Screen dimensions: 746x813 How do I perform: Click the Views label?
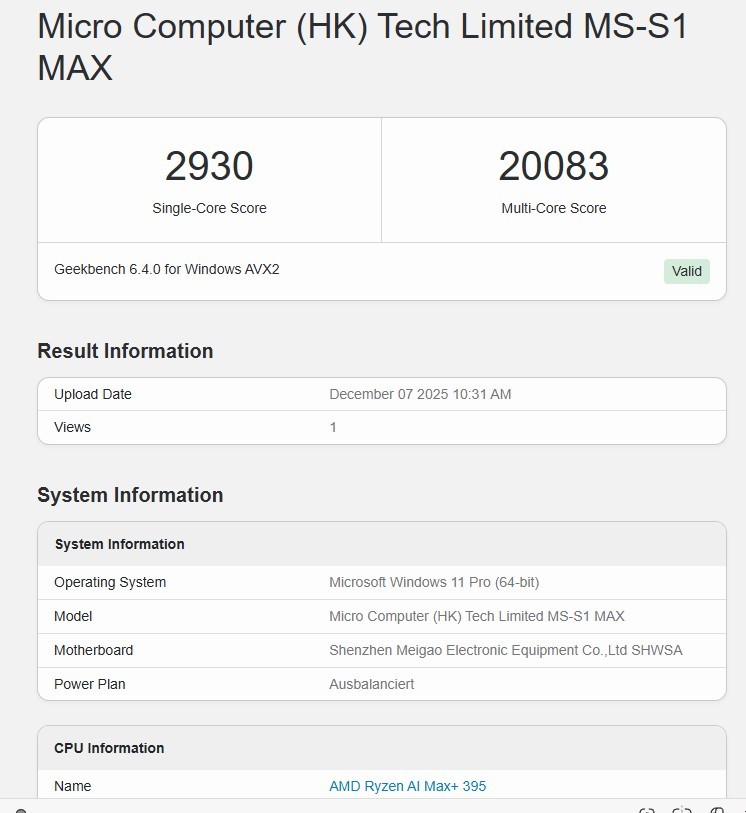[72, 427]
